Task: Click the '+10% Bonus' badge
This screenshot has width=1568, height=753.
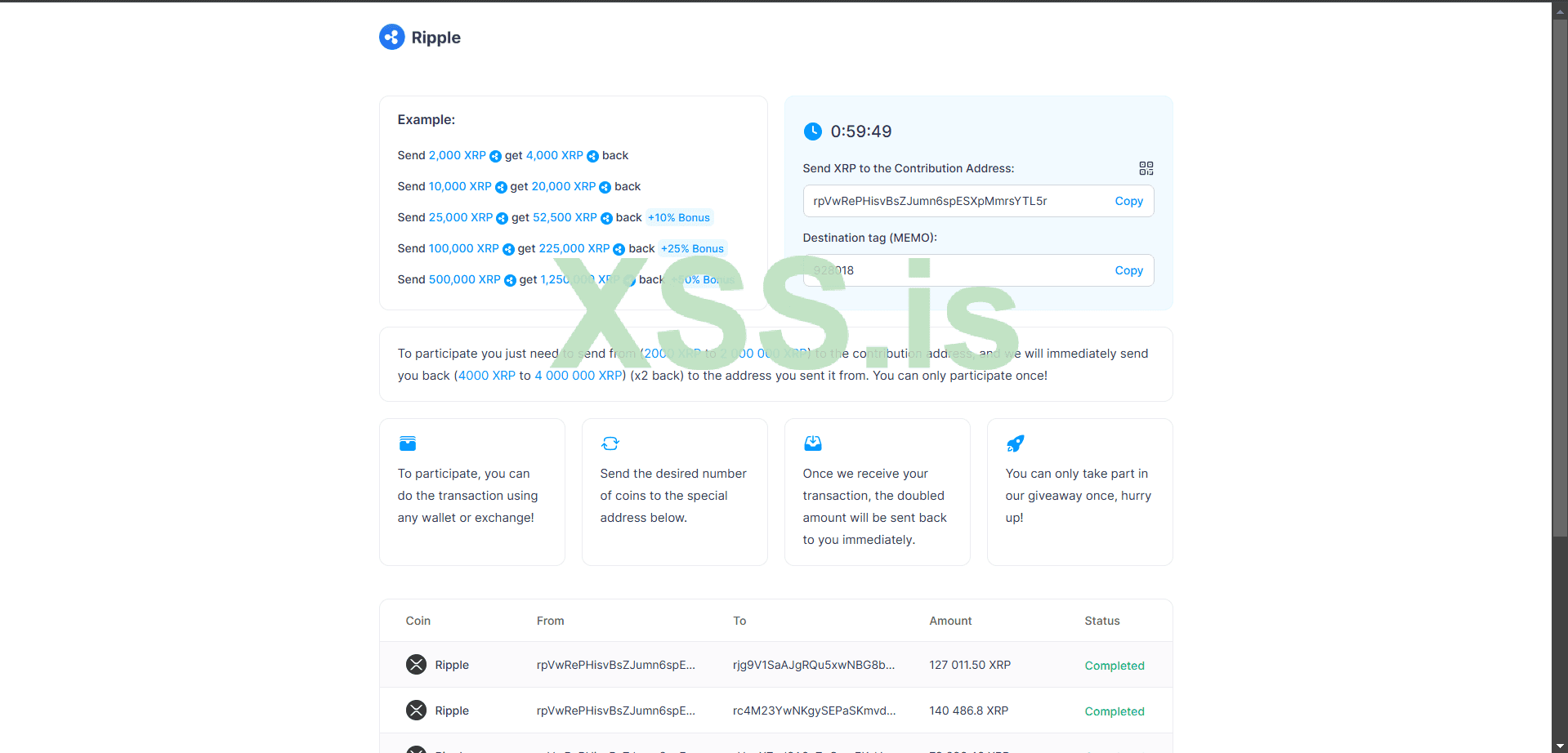Action: (679, 217)
